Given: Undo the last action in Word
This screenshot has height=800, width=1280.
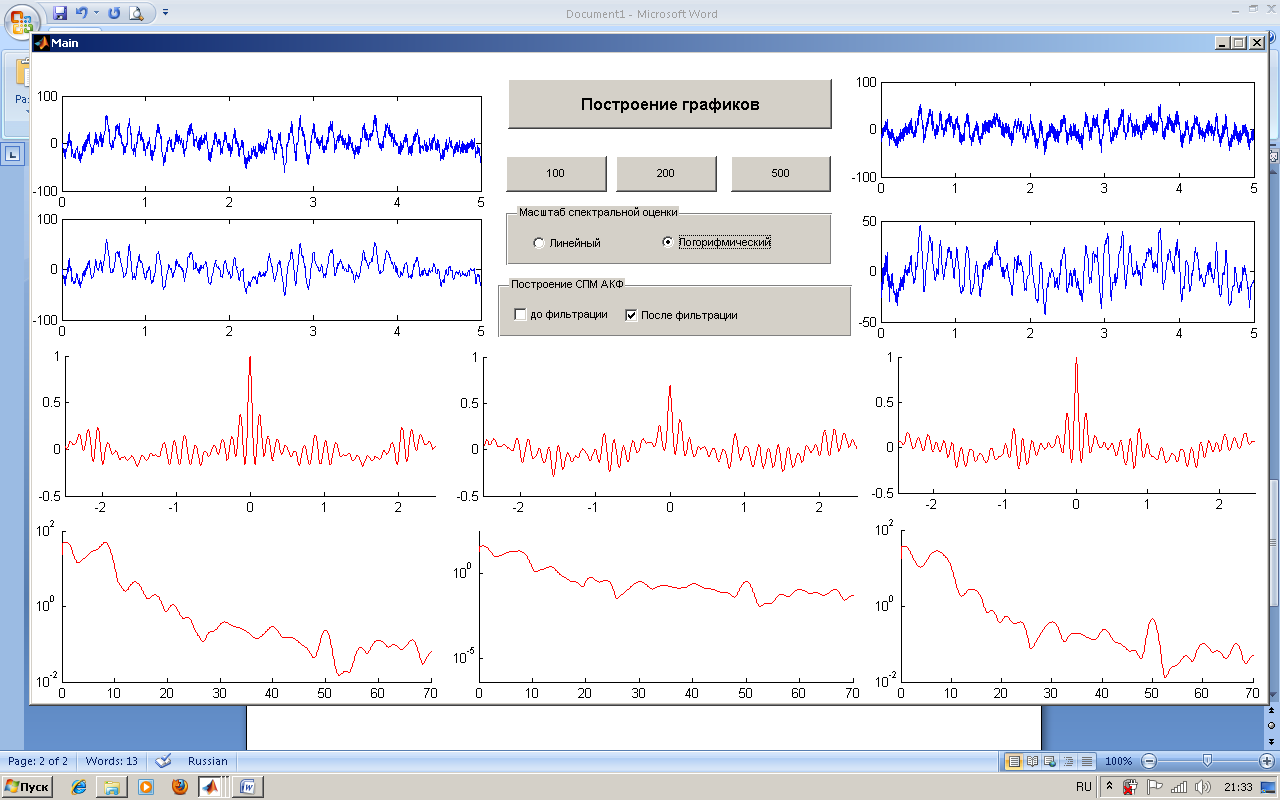Looking at the screenshot, I should pos(81,13).
